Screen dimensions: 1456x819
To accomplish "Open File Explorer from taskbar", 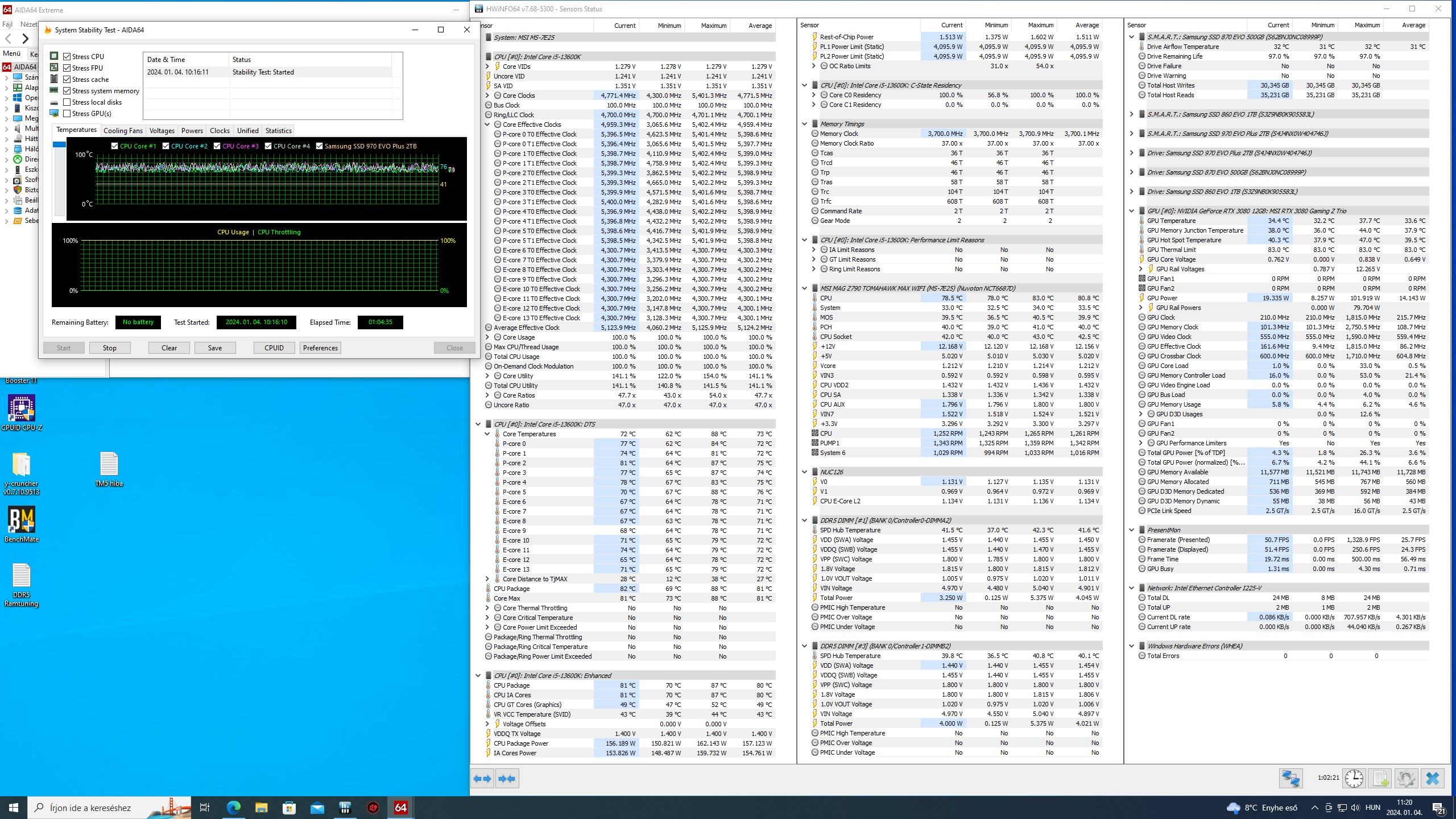I will tap(261, 808).
